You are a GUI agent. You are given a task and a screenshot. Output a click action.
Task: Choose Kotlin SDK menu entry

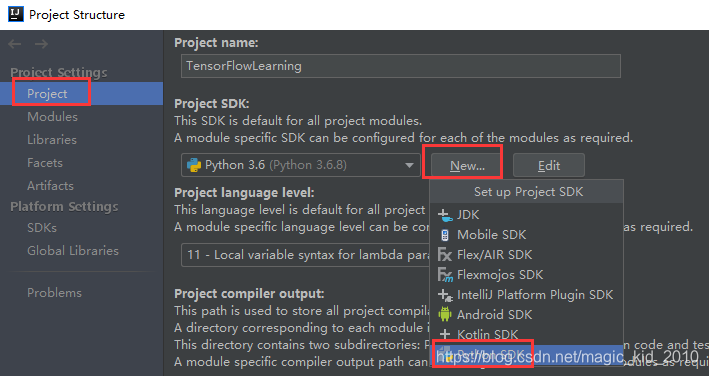[526, 334]
